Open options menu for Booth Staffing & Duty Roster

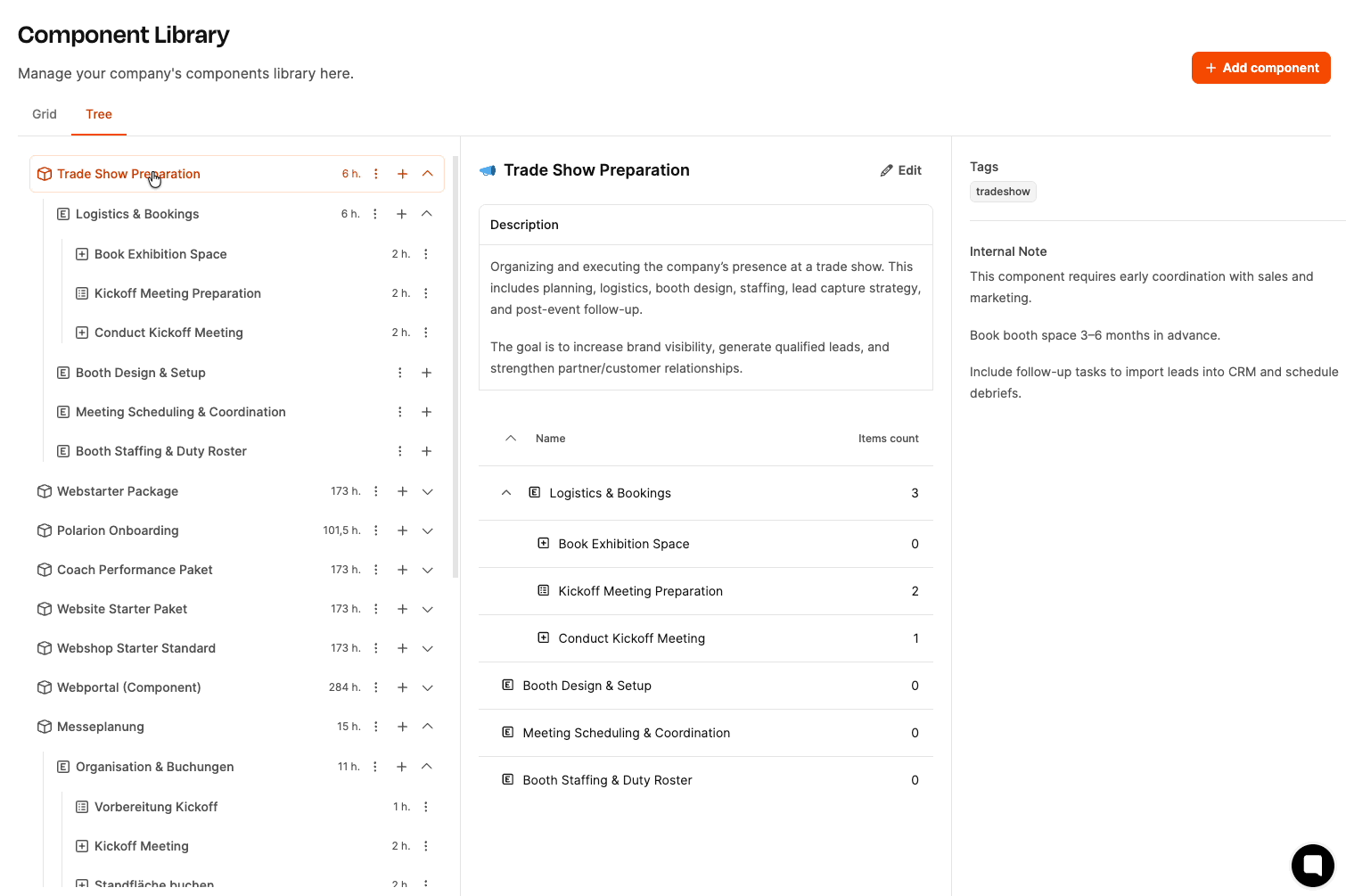tap(400, 451)
